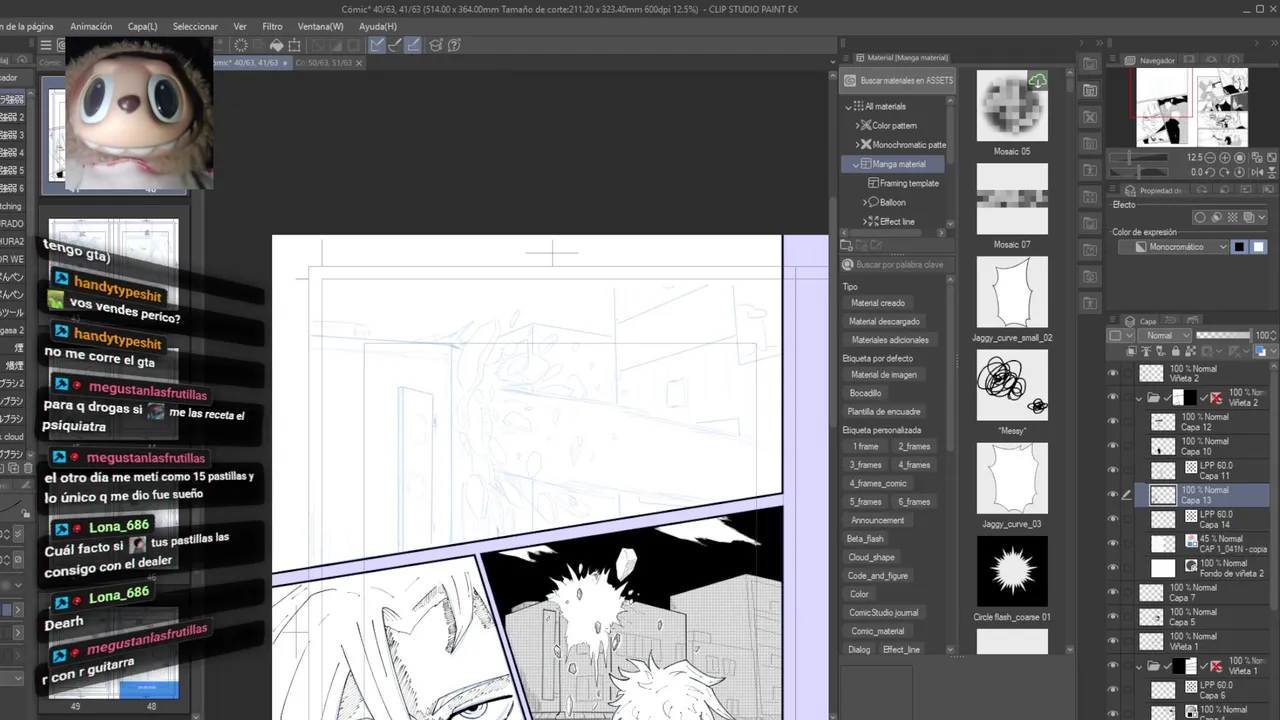
Task: Select the Circle flash_coarse 01 material thumbnail
Action: pos(1012,572)
